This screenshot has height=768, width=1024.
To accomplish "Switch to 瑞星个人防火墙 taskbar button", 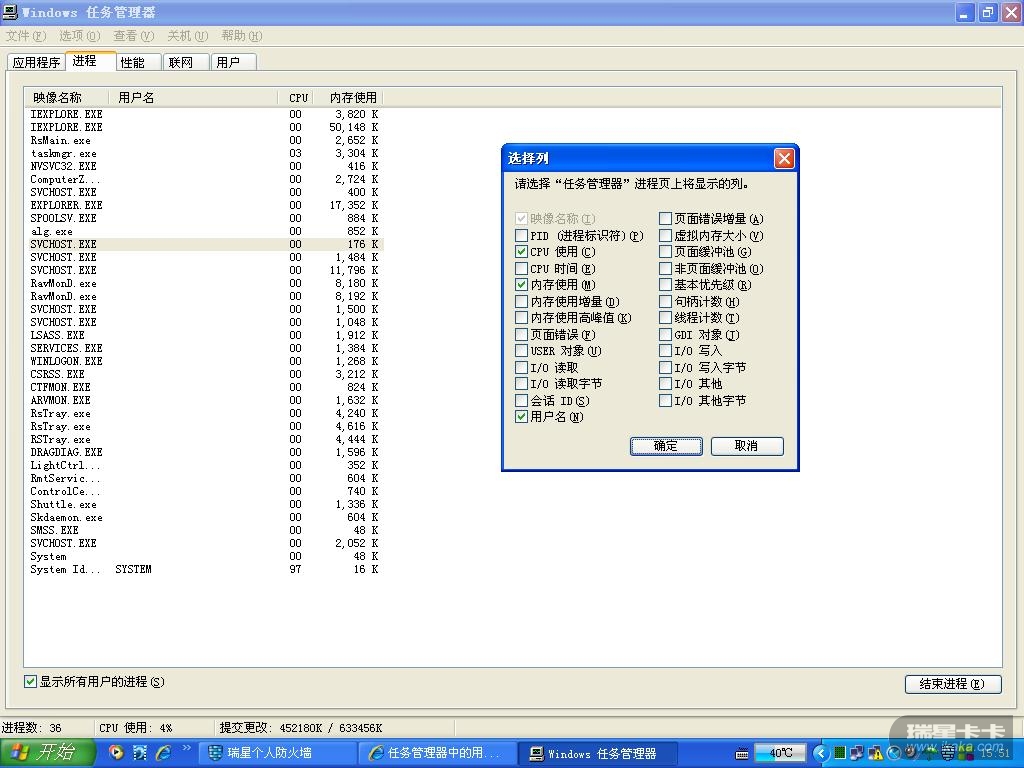I will (277, 754).
